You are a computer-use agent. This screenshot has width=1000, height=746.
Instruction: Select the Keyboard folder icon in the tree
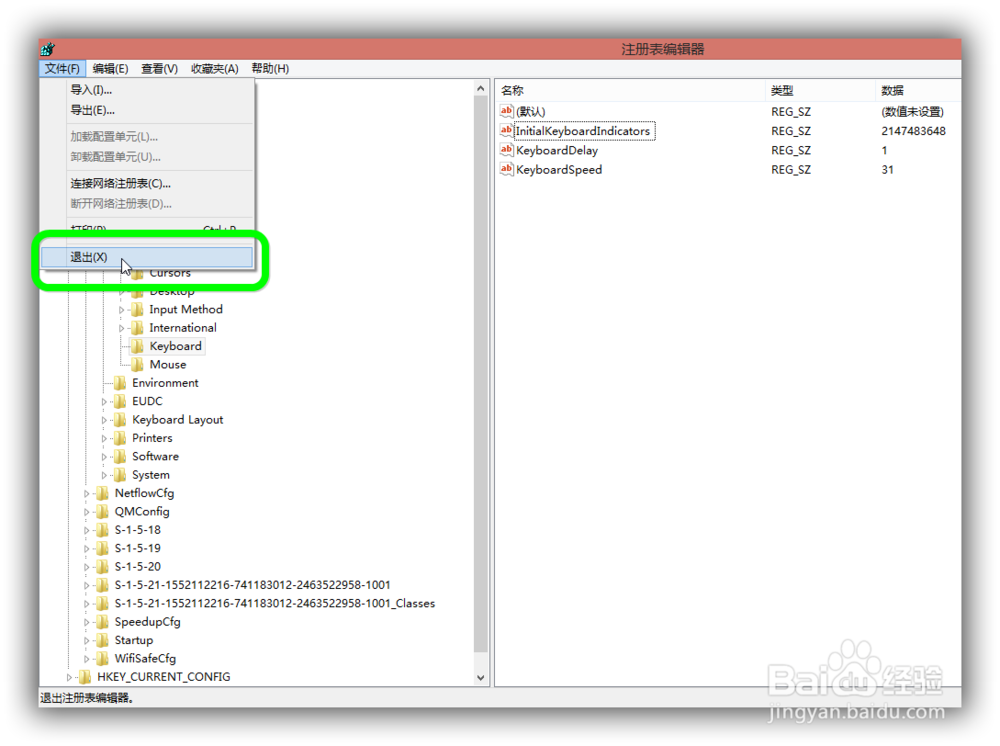coord(137,345)
